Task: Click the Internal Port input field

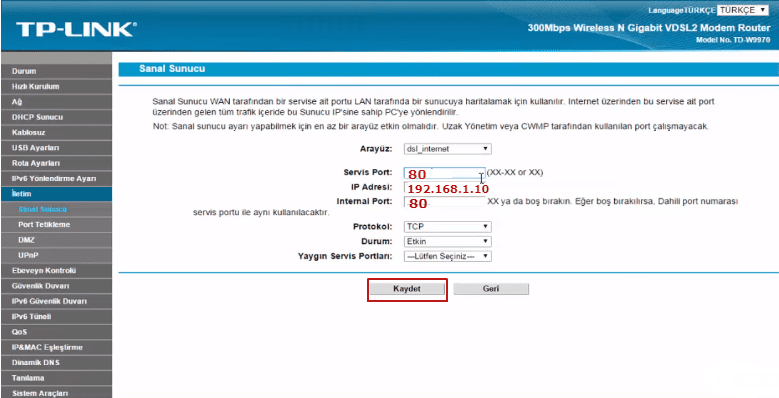Action: pos(444,202)
